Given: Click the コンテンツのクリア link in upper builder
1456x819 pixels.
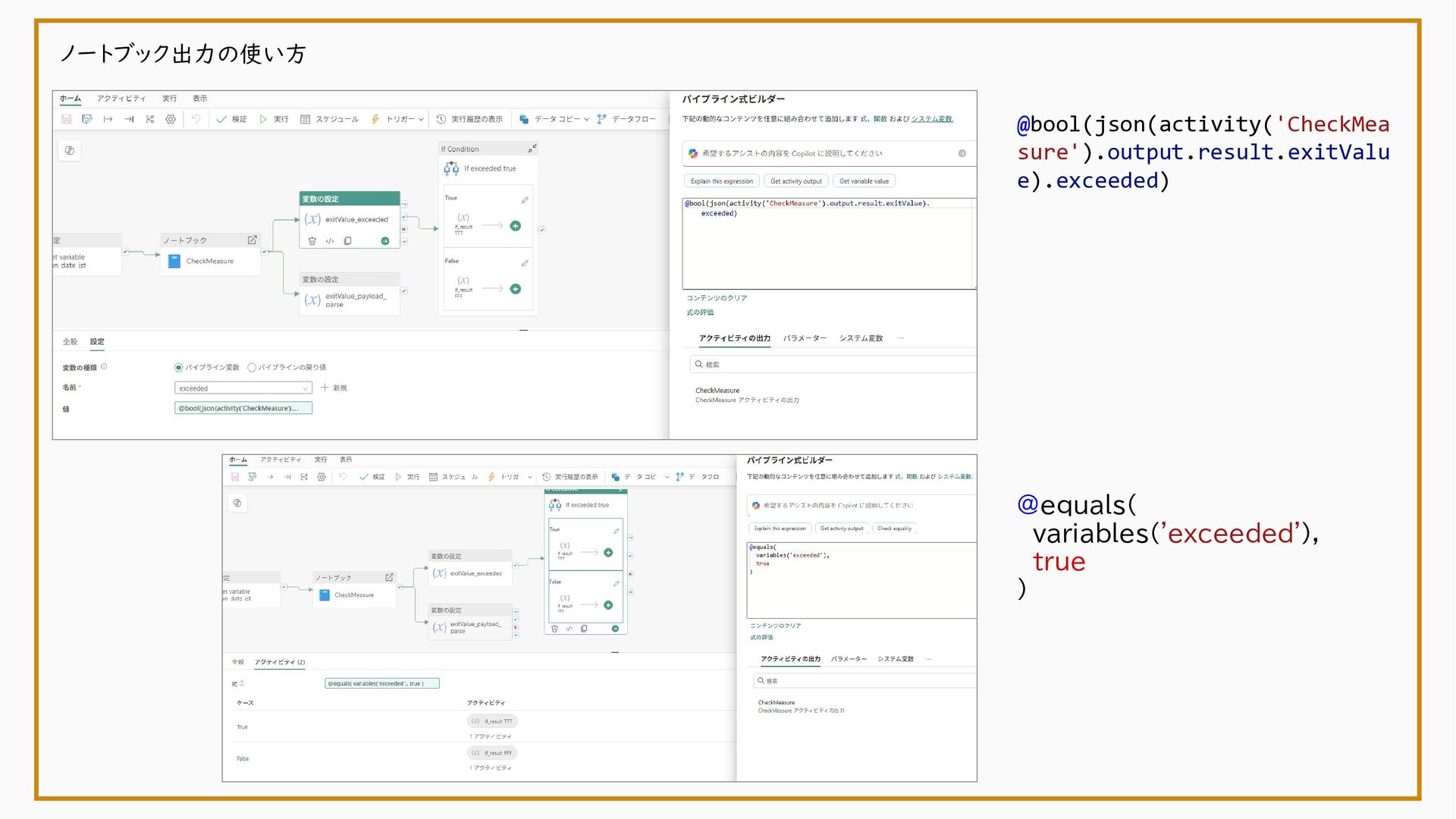Looking at the screenshot, I should [x=717, y=298].
